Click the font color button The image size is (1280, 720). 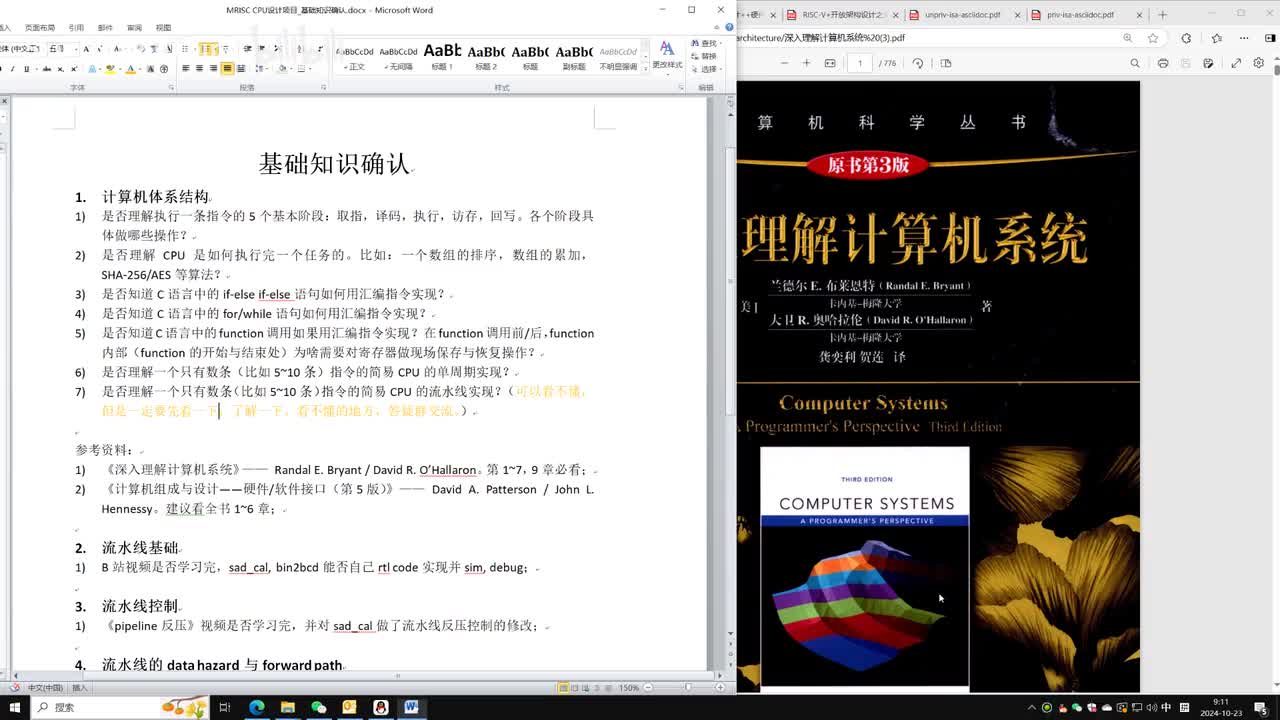(x=131, y=69)
